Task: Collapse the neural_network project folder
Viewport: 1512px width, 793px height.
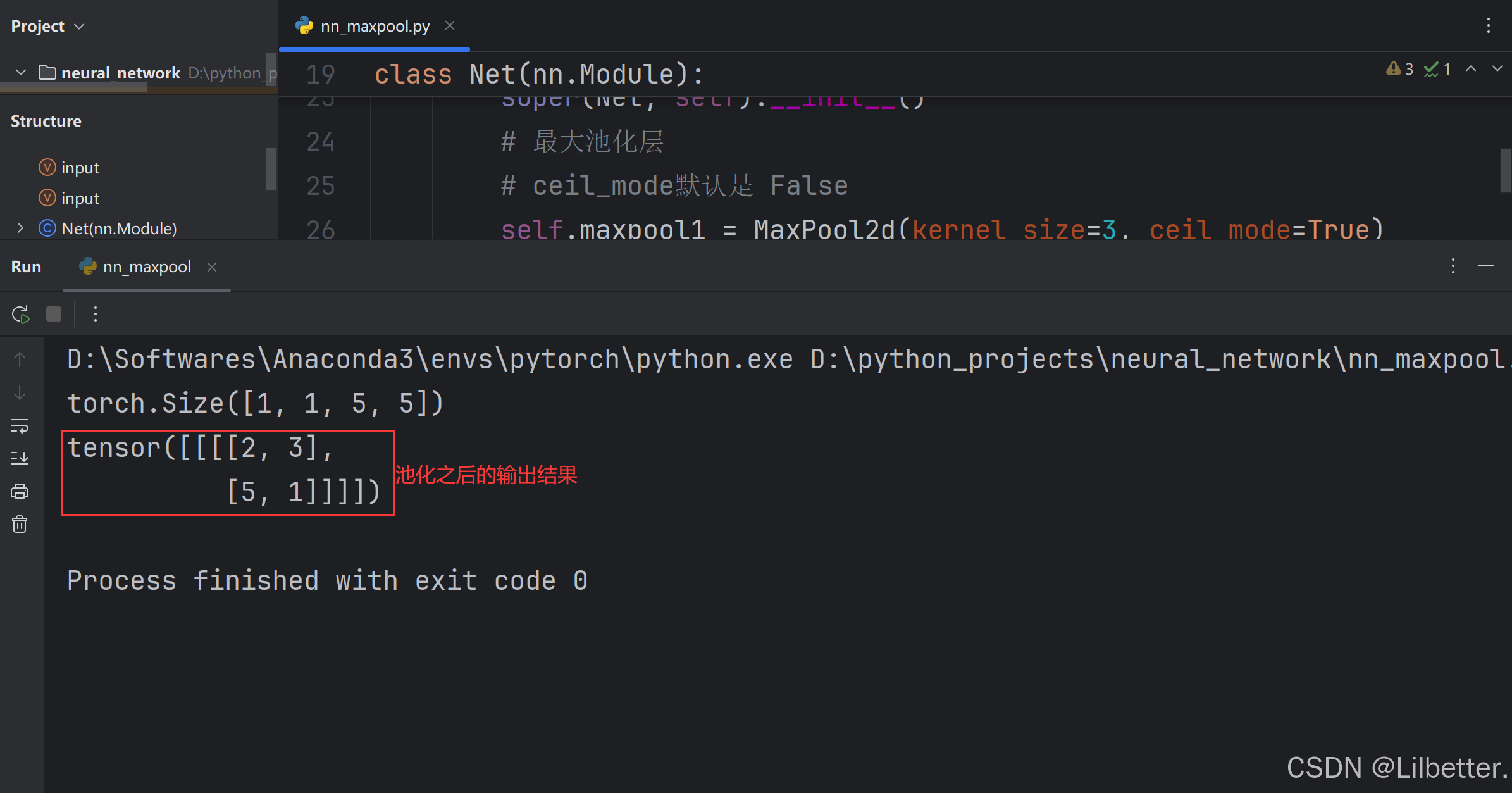Action: tap(21, 73)
